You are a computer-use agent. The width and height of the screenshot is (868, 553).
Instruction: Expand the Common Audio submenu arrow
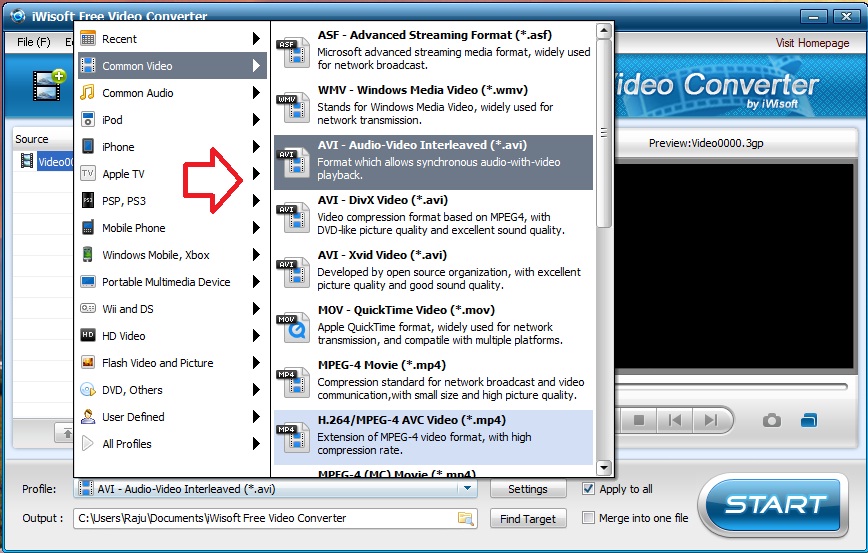point(256,92)
